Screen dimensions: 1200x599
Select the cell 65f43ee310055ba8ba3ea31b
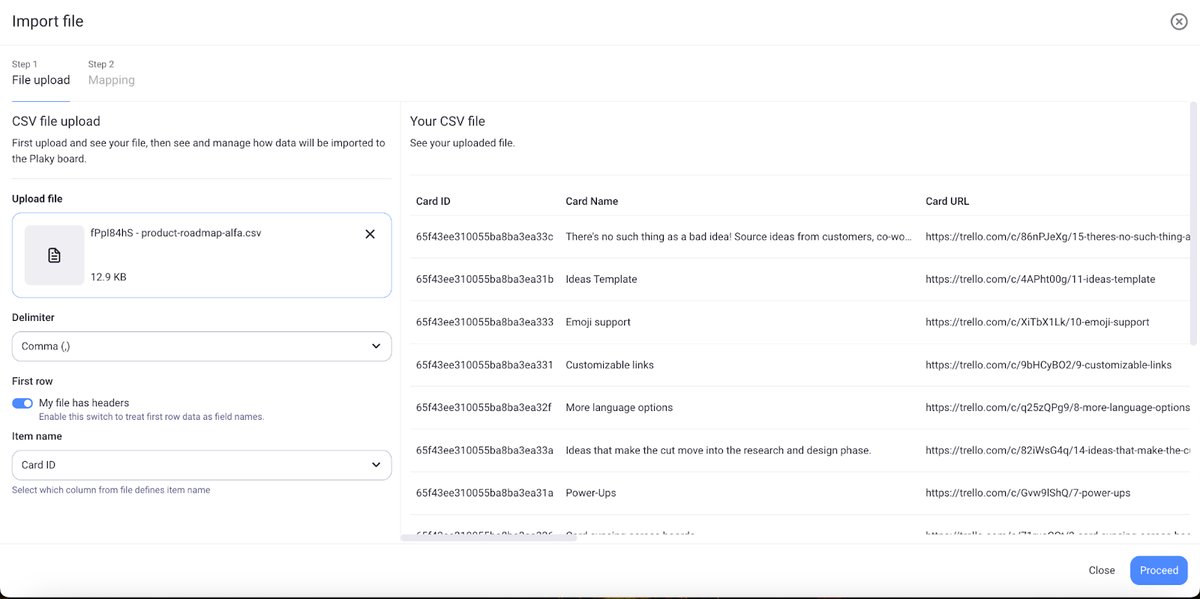(485, 279)
